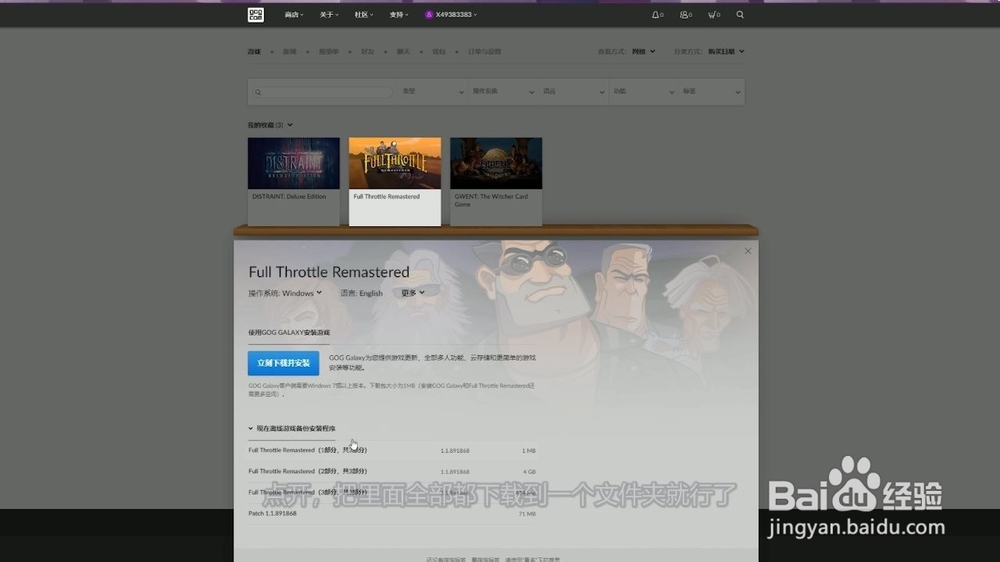
Task: Click the GOG.com logo icon
Action: pyautogui.click(x=256, y=15)
